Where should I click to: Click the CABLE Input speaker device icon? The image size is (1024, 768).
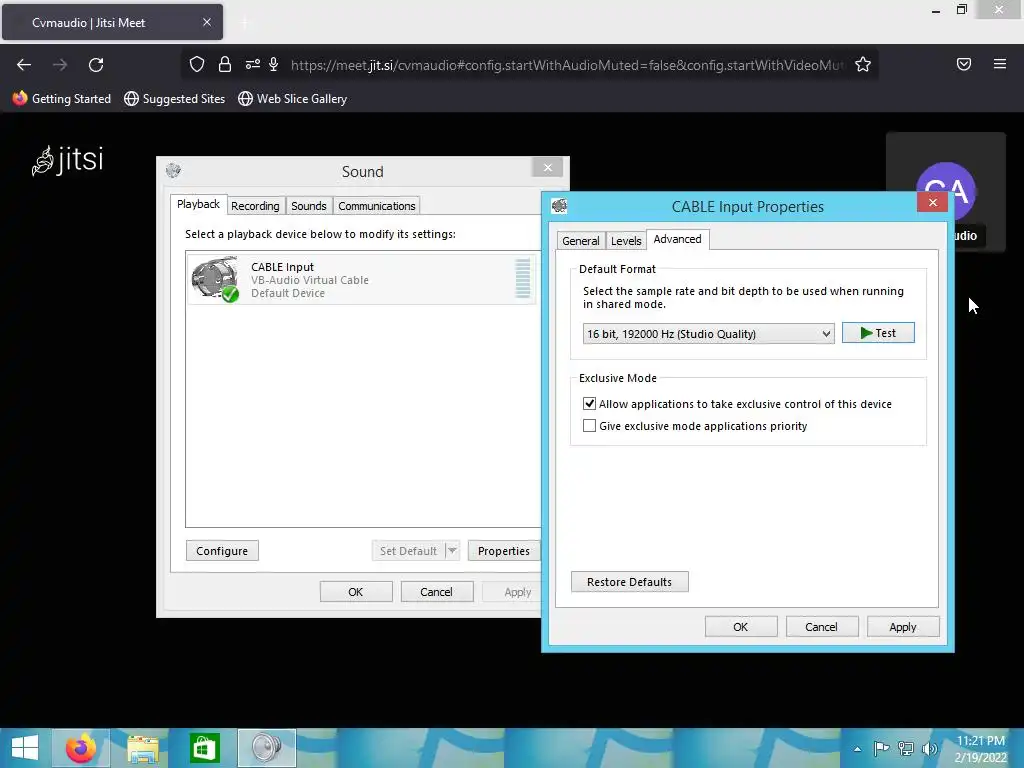(215, 279)
